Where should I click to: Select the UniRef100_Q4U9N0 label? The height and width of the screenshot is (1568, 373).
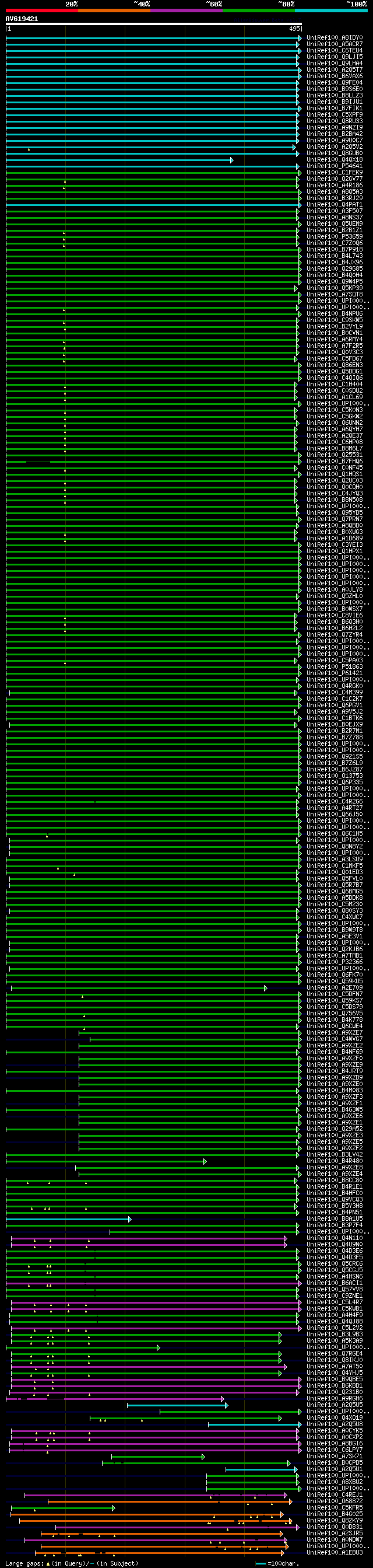pos(335,1245)
